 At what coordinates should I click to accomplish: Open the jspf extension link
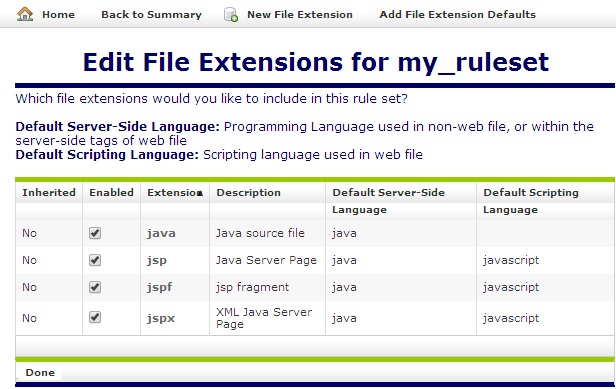160,287
